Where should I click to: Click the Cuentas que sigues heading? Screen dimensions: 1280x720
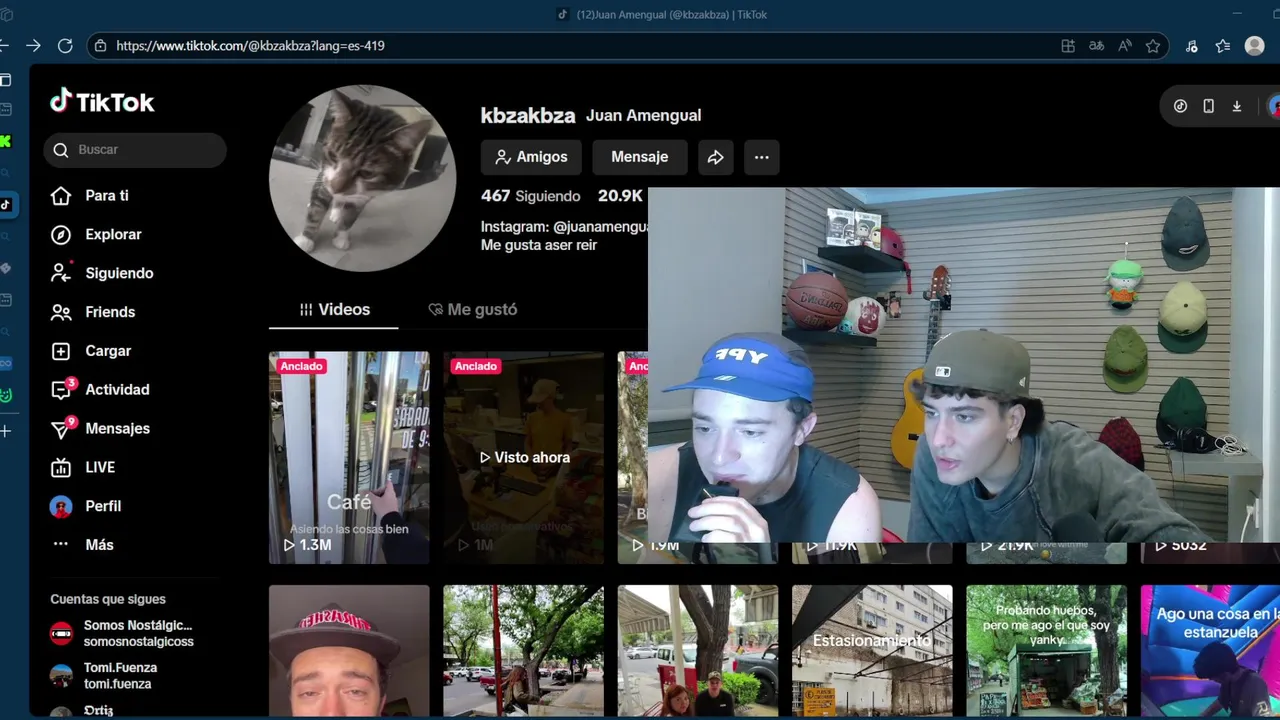pos(108,599)
